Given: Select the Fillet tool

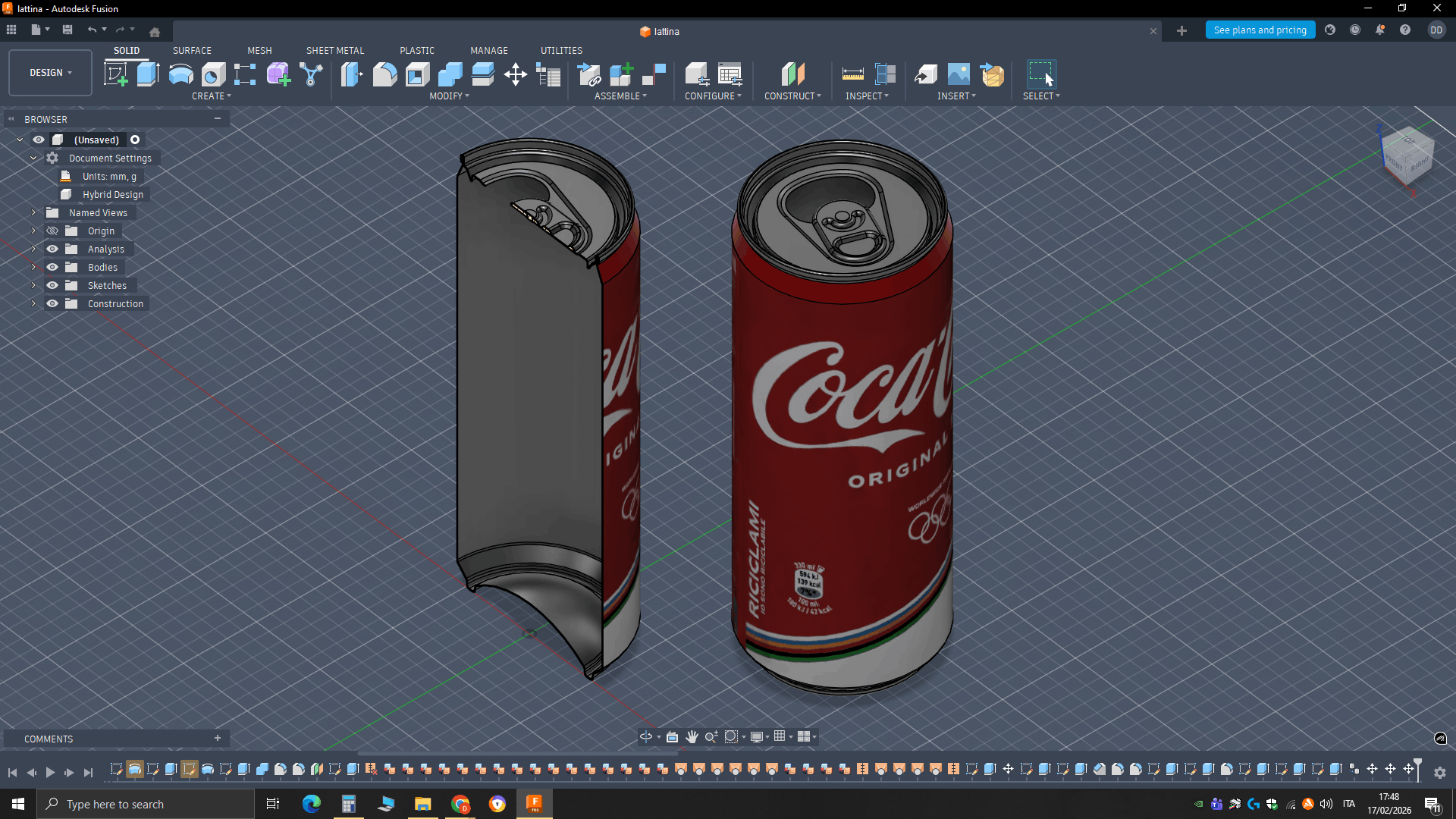Looking at the screenshot, I should click(384, 74).
